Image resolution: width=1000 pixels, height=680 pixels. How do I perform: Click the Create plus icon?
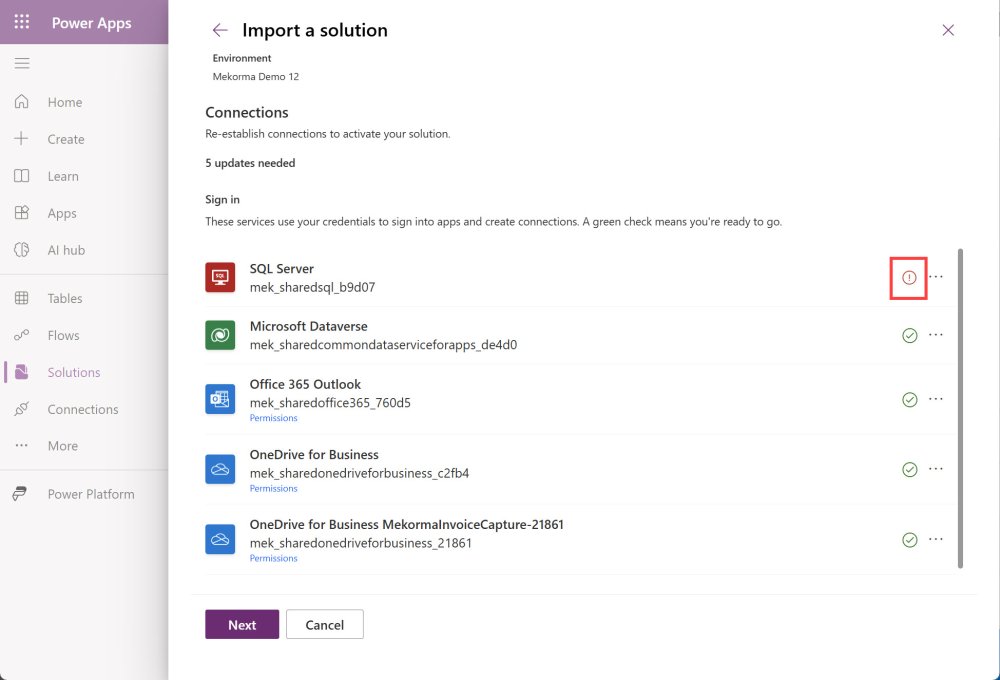pyautogui.click(x=22, y=138)
